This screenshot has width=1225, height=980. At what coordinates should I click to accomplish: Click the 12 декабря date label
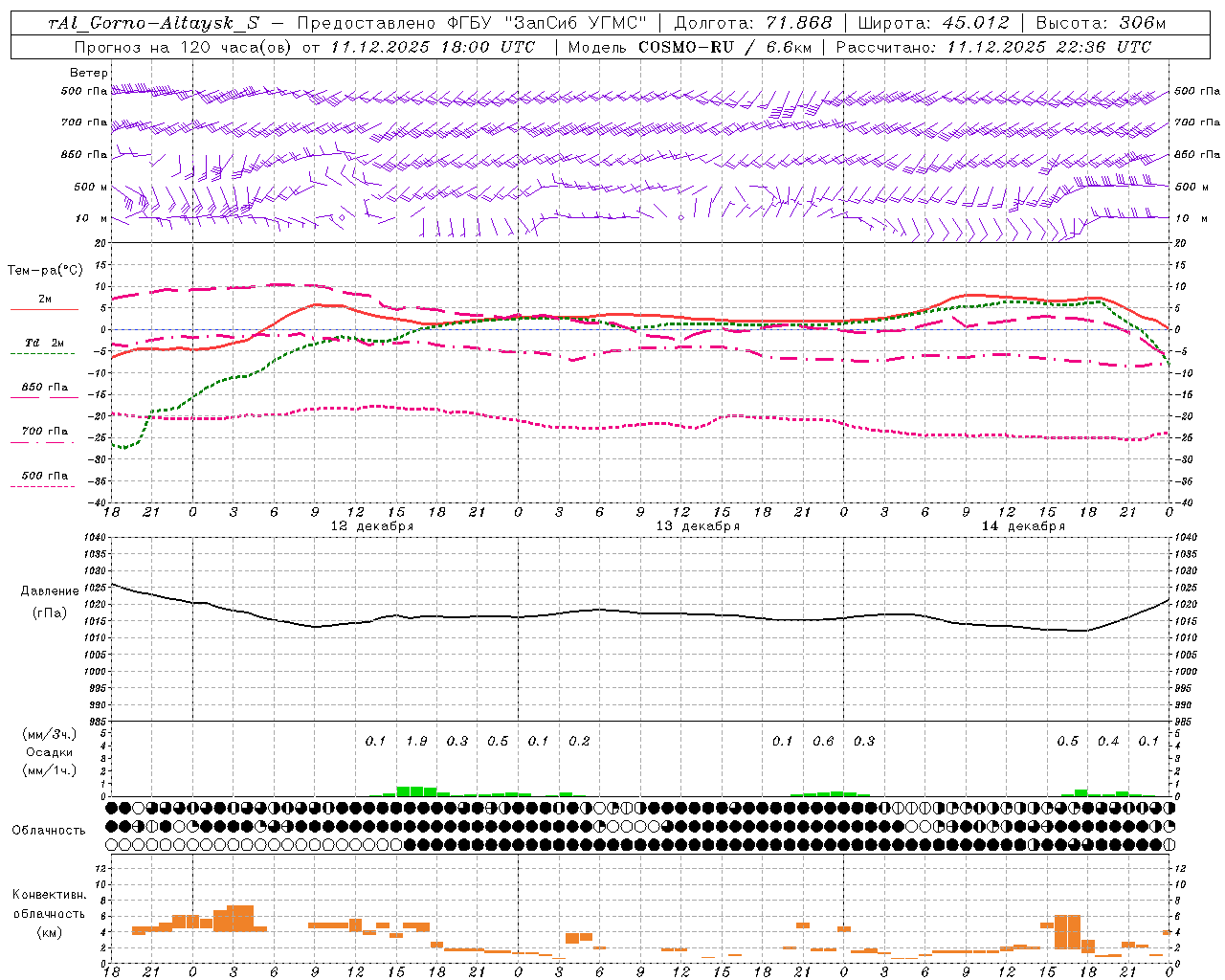click(372, 526)
